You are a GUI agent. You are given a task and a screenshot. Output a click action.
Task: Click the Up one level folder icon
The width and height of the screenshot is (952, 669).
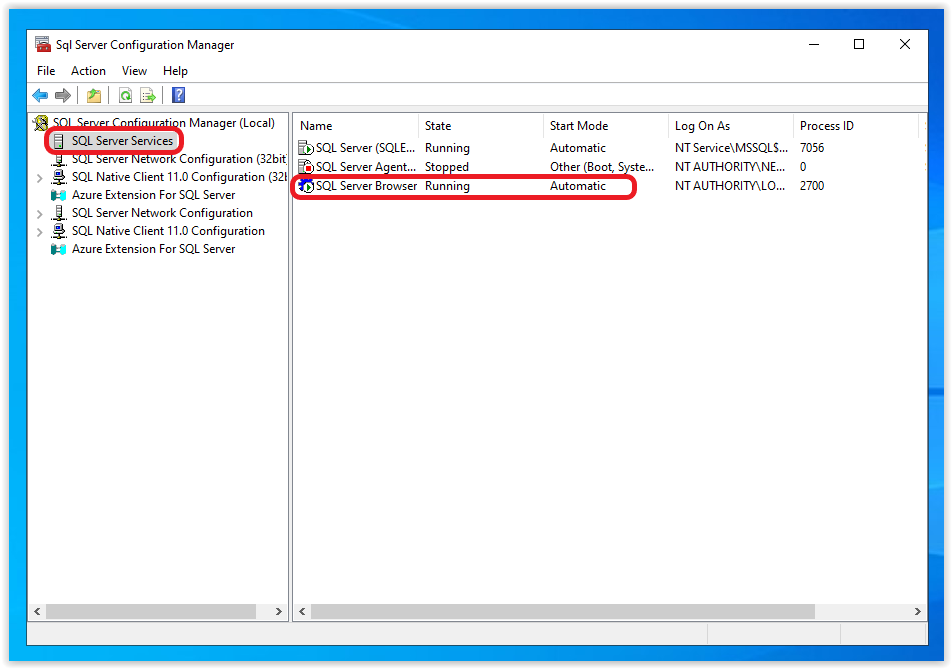tap(94, 95)
